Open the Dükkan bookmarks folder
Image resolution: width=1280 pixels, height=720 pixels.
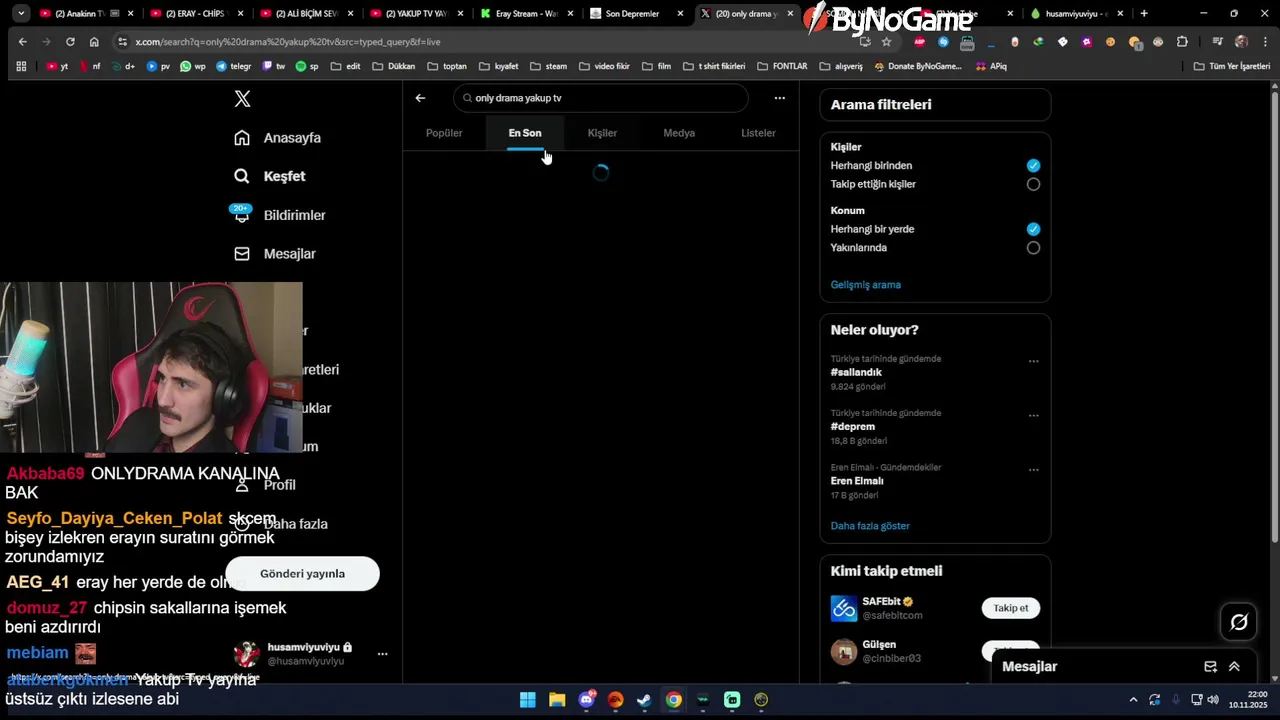click(x=394, y=66)
